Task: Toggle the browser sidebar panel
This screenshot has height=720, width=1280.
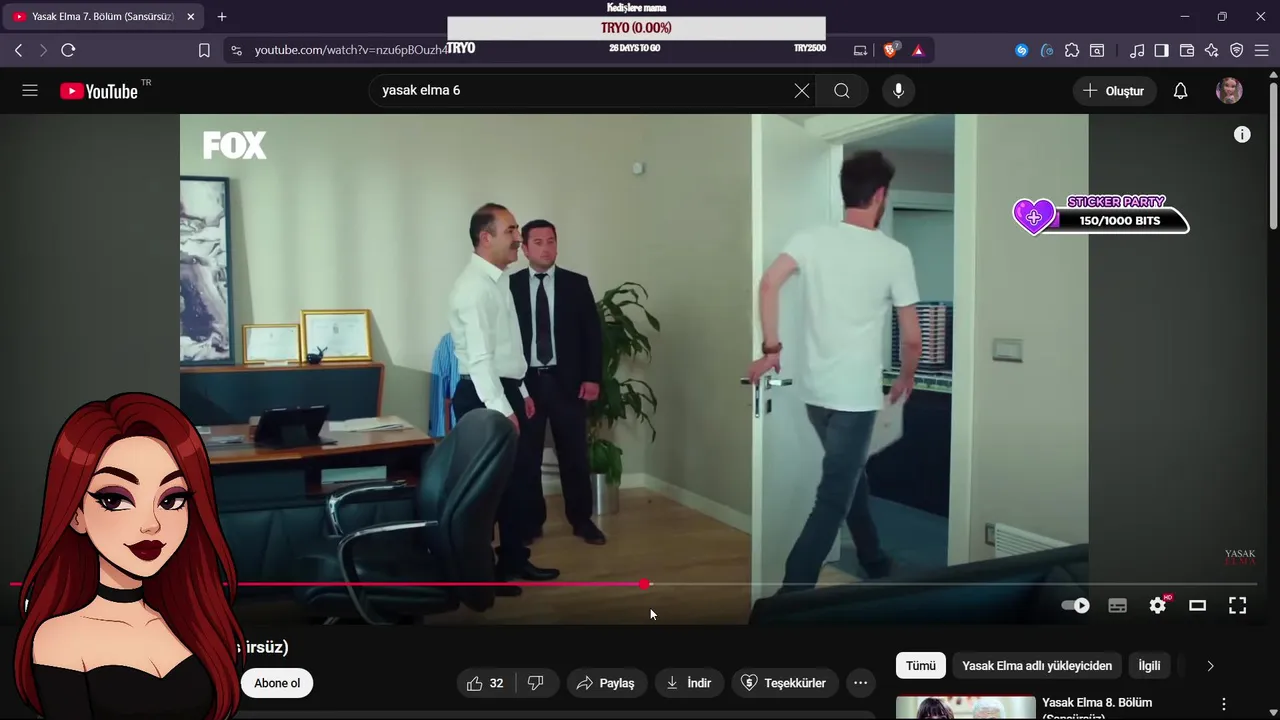Action: click(x=1161, y=50)
